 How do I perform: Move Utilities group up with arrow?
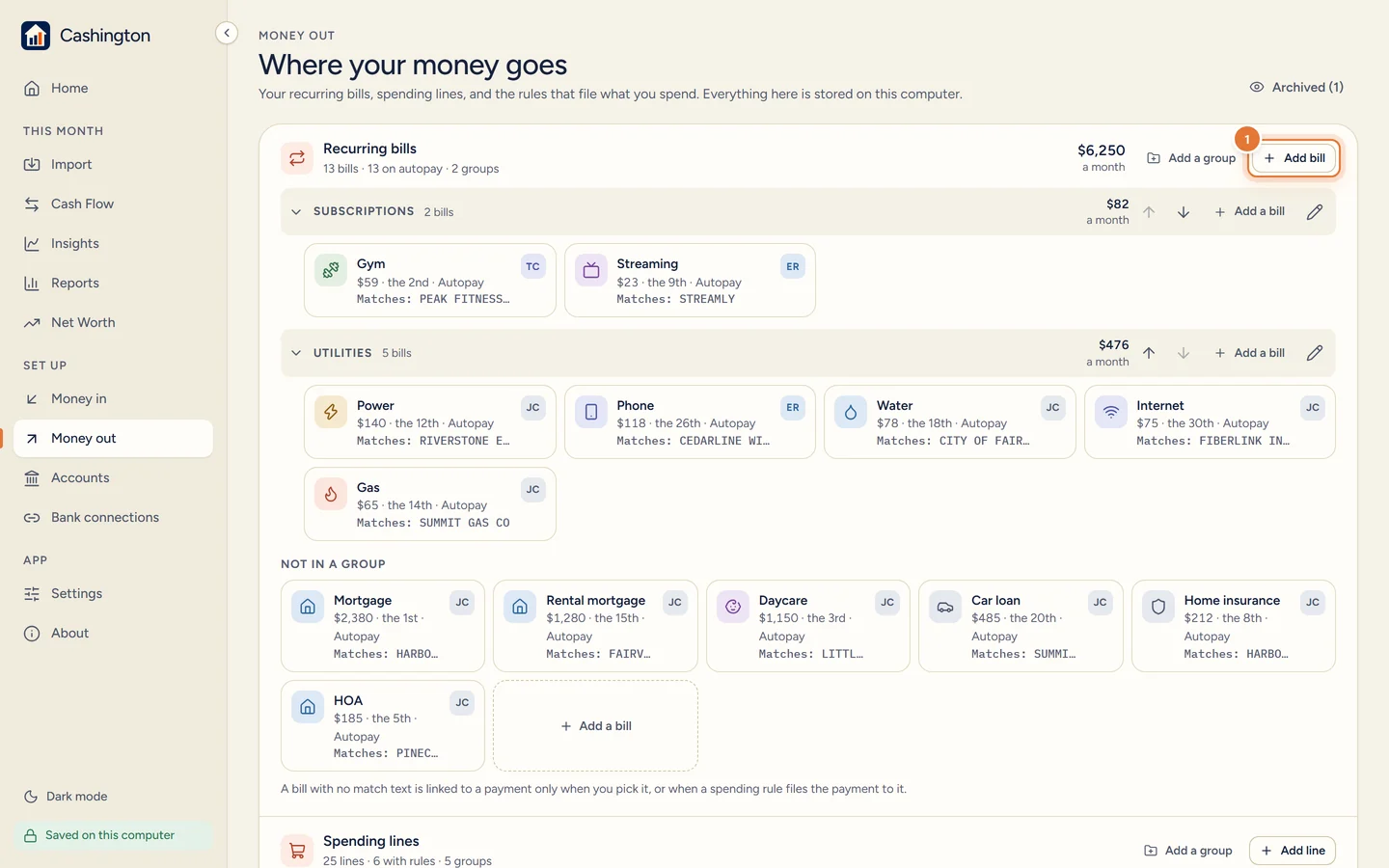[1149, 353]
